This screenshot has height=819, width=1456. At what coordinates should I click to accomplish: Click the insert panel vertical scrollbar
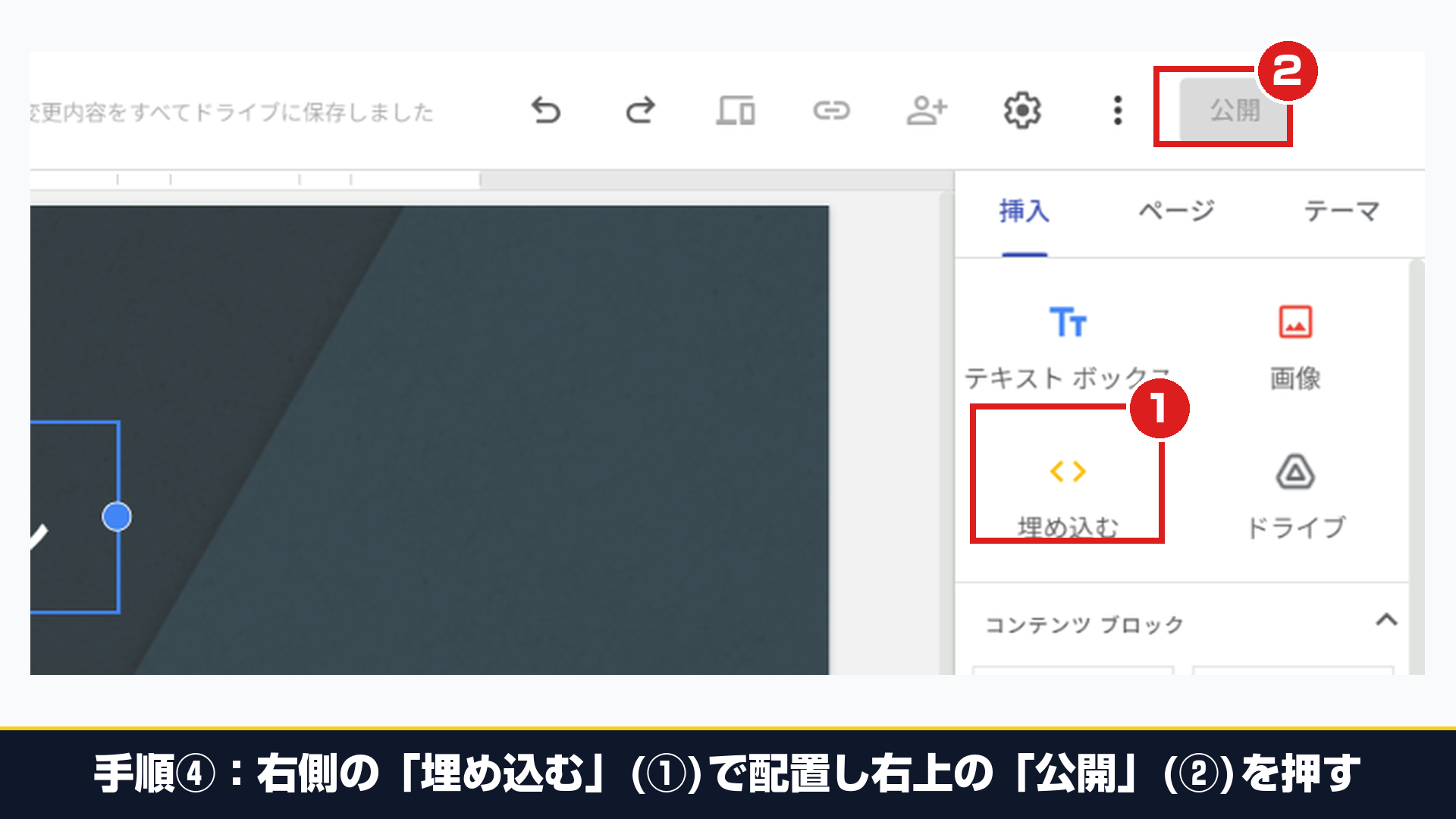click(1417, 466)
